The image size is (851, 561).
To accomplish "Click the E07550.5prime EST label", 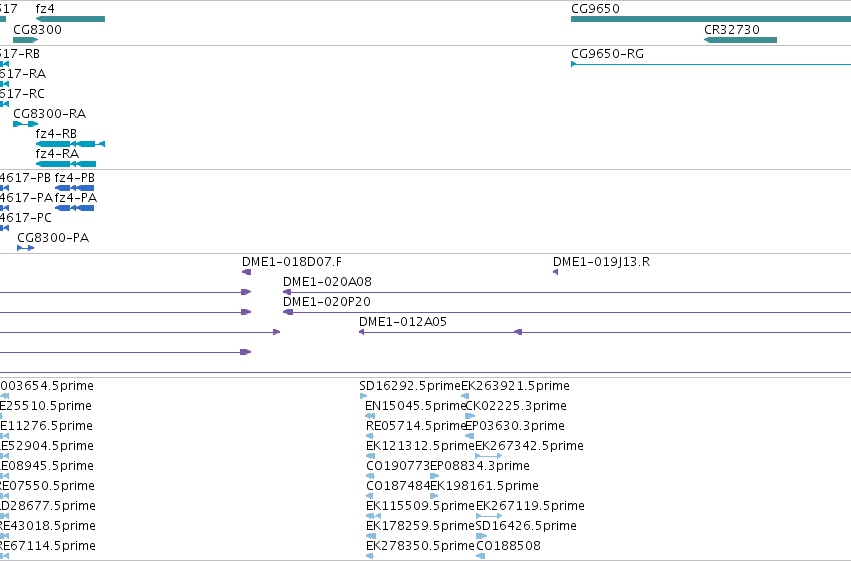I will tap(47, 486).
